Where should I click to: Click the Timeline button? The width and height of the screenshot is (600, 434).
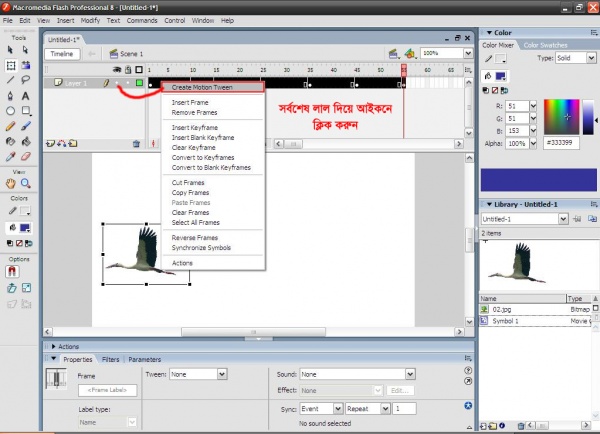click(x=62, y=54)
